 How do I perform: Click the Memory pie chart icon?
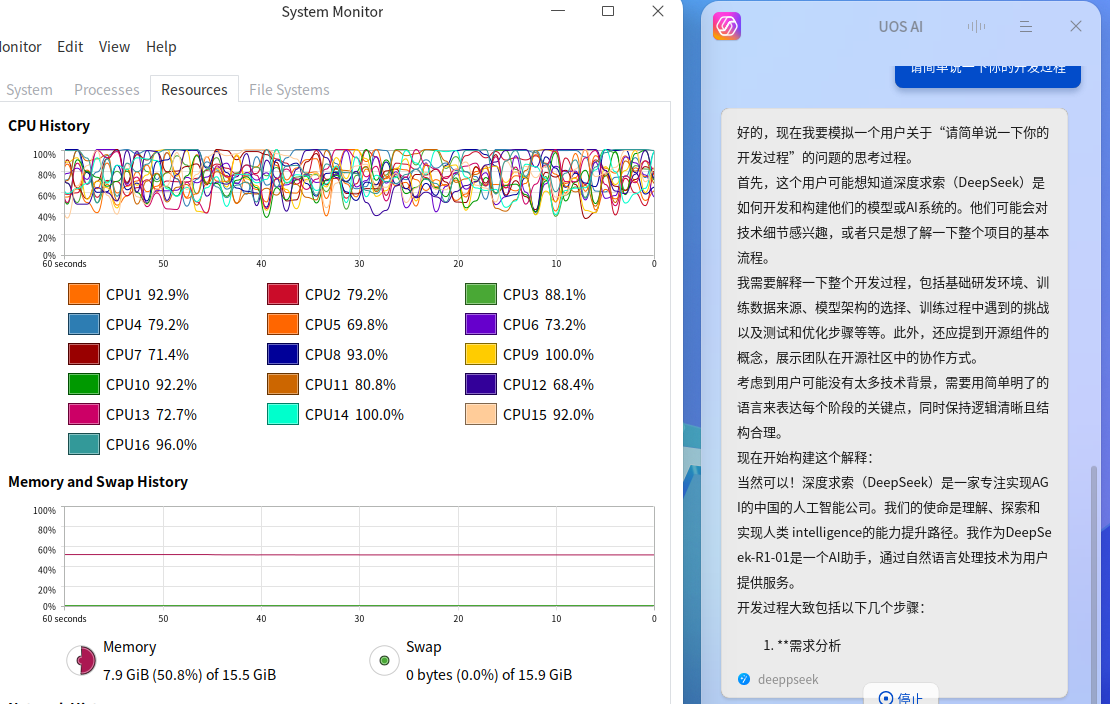tap(81, 660)
